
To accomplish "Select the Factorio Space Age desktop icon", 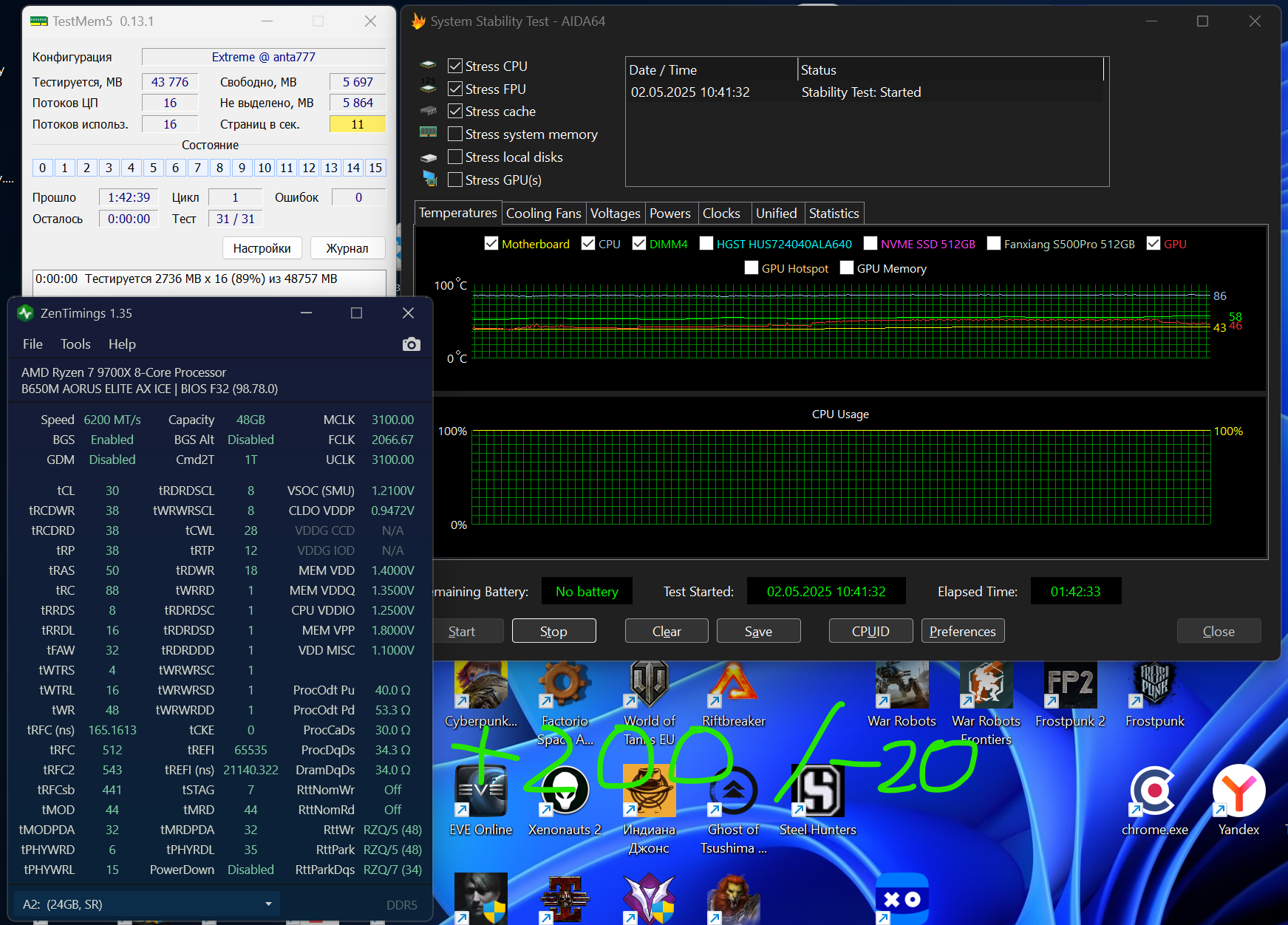I will click(565, 704).
